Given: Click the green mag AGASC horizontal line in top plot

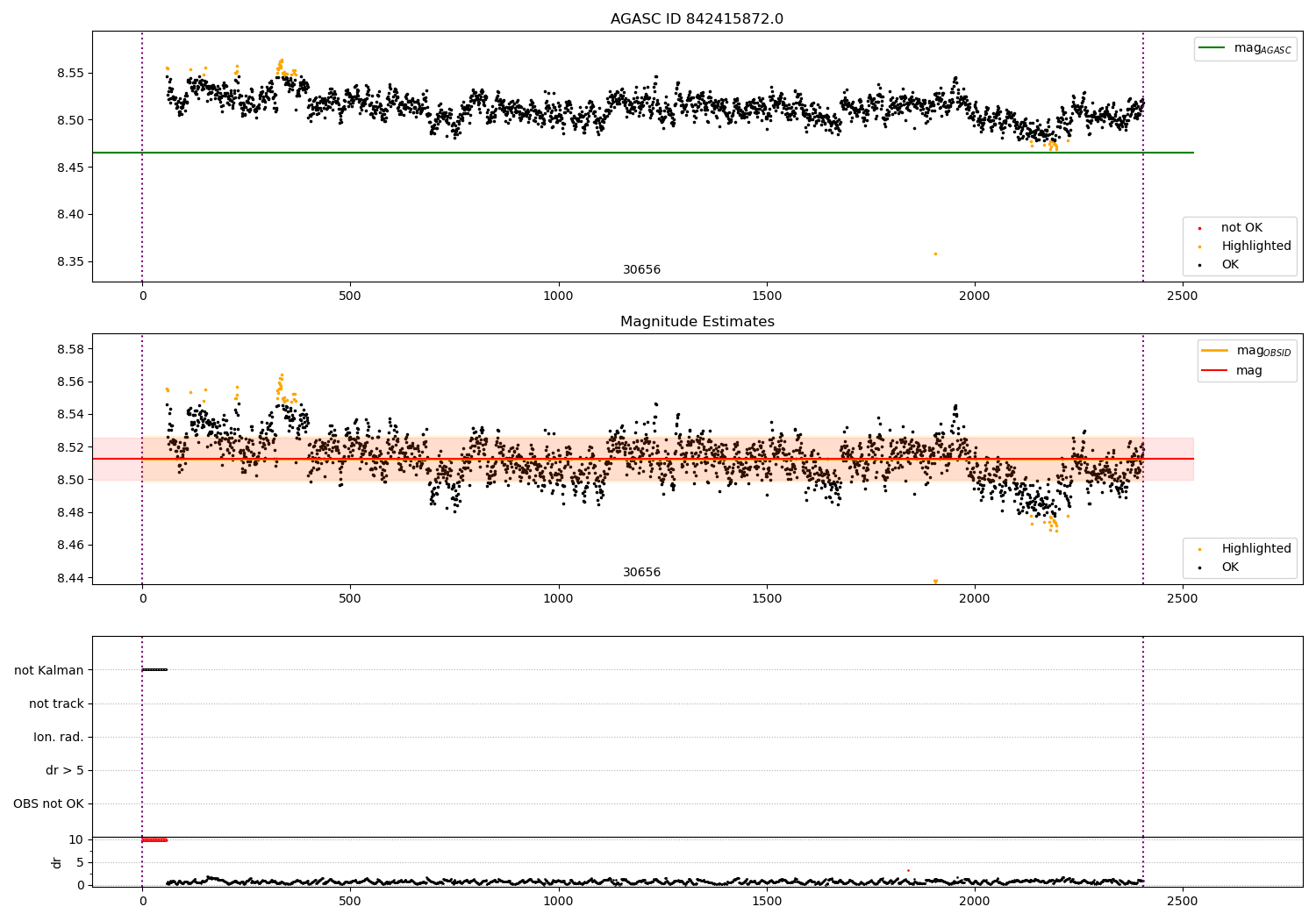Looking at the screenshot, I should click(643, 153).
